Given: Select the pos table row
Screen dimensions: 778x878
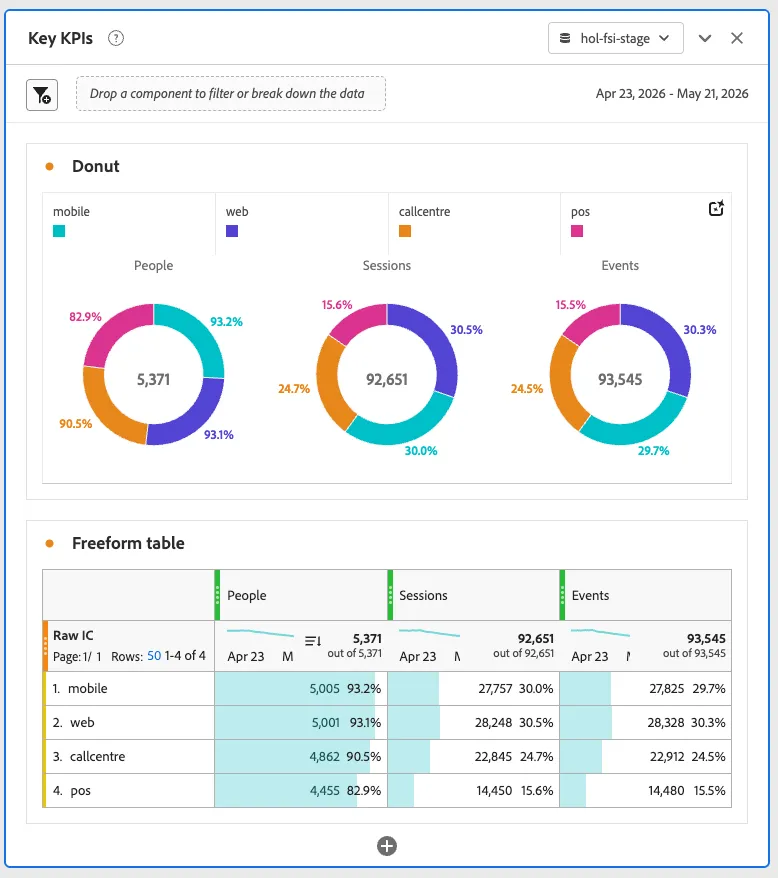Looking at the screenshot, I should click(387, 791).
